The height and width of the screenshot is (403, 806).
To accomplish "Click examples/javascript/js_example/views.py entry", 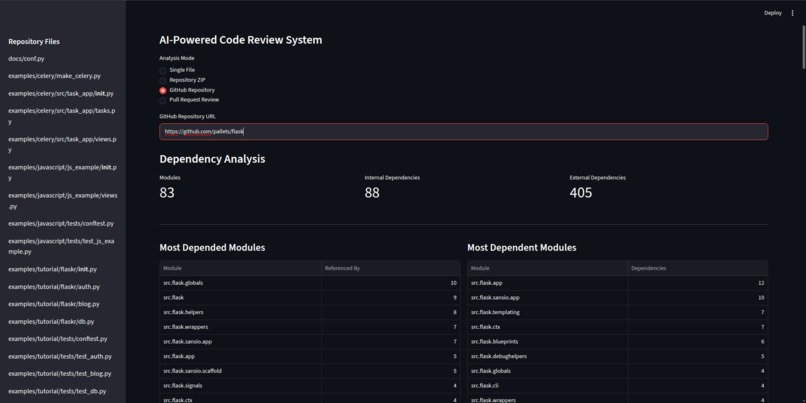I will pos(63,201).
